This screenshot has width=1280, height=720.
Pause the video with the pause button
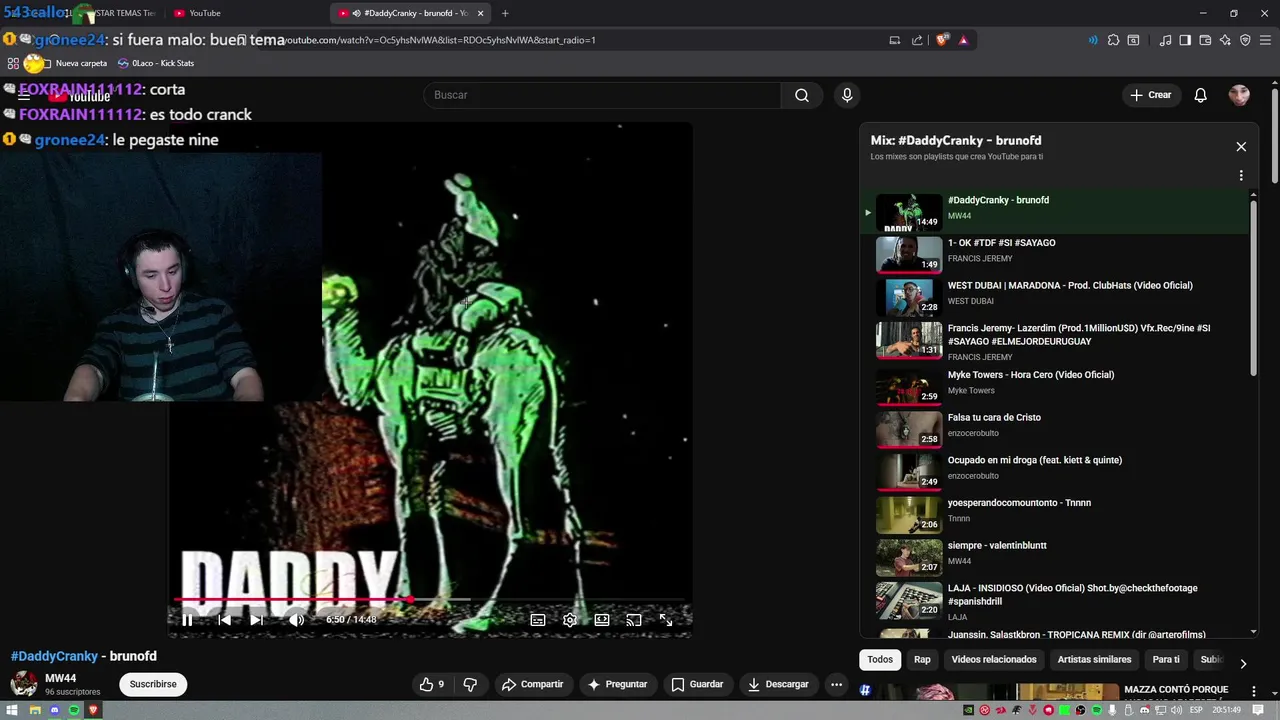(187, 620)
